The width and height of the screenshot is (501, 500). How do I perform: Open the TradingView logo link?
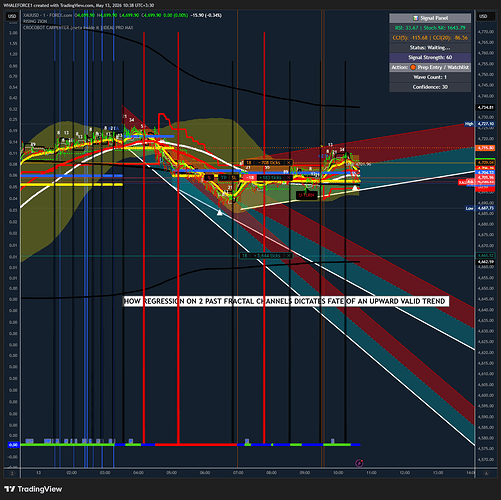34,489
